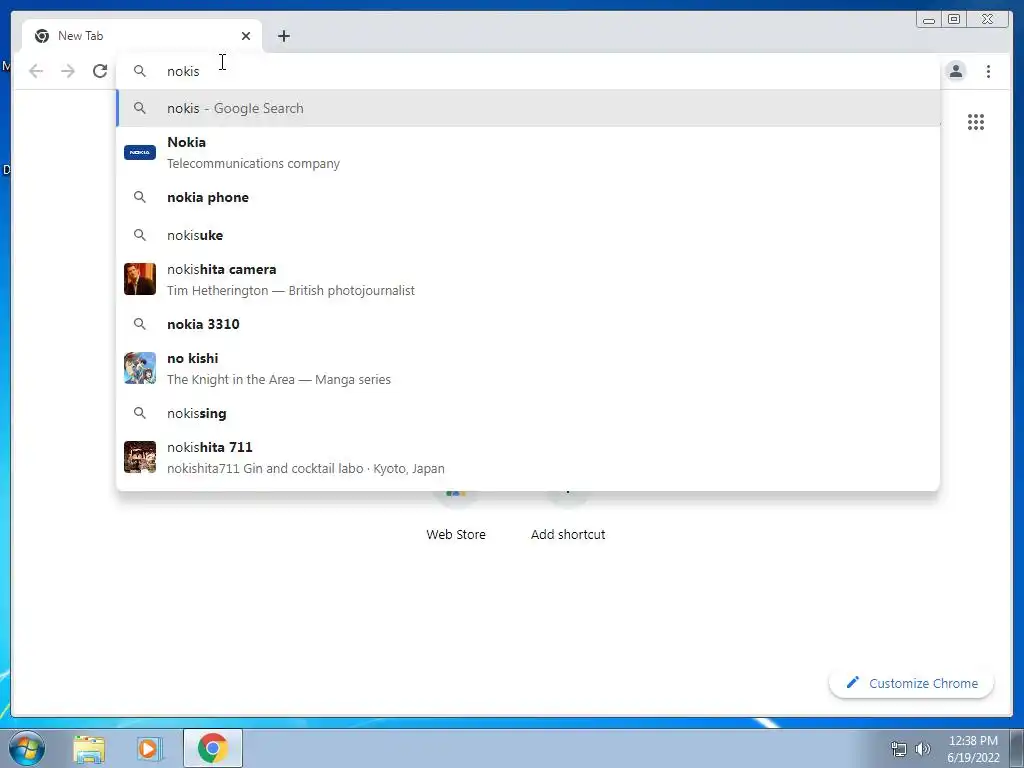Click the Knight in the Area thumbnail
The image size is (1024, 768).
pyautogui.click(x=140, y=368)
